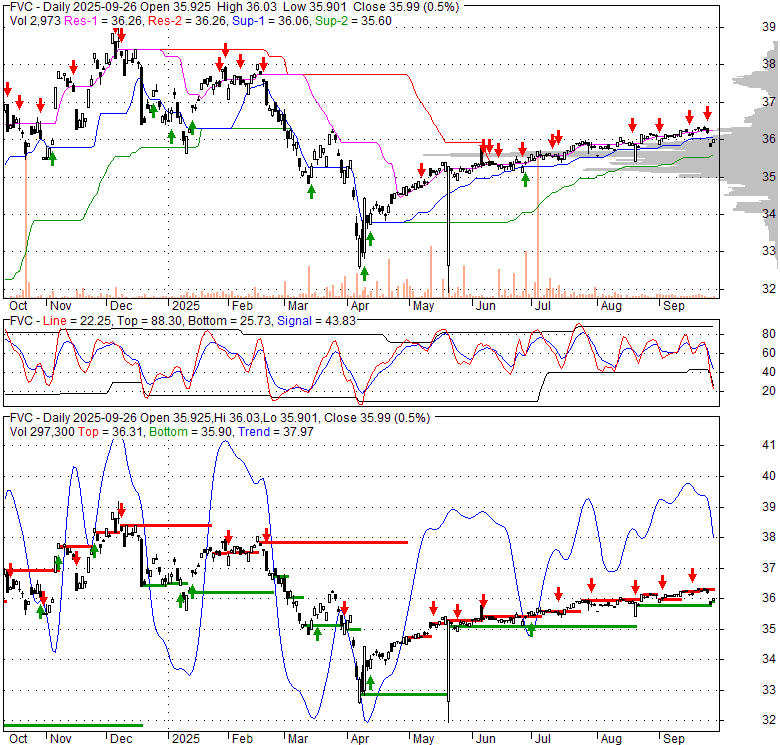Click the 39 price label on top chart
The image size is (780, 745).
coord(769,27)
